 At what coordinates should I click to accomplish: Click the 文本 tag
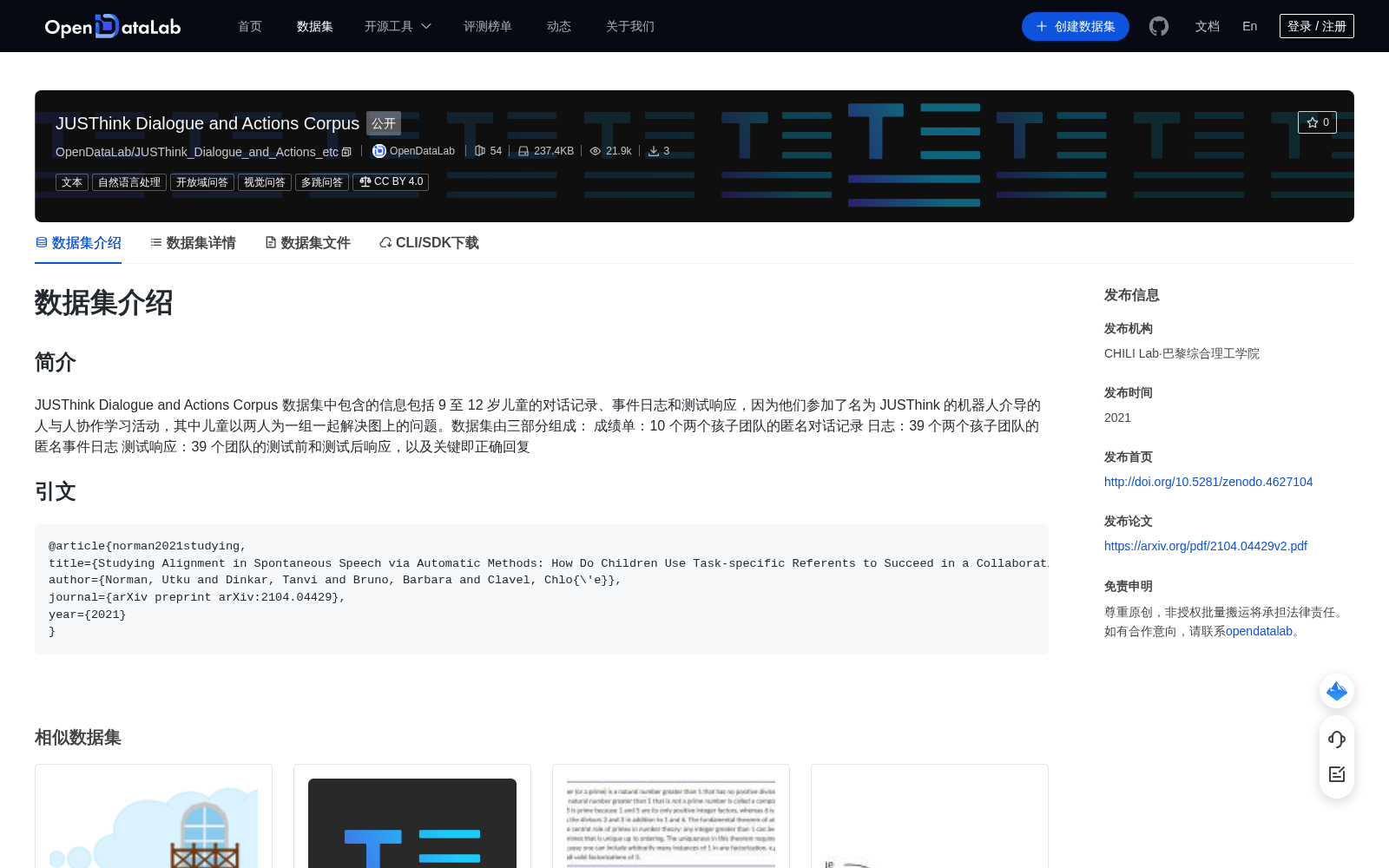pos(72,182)
